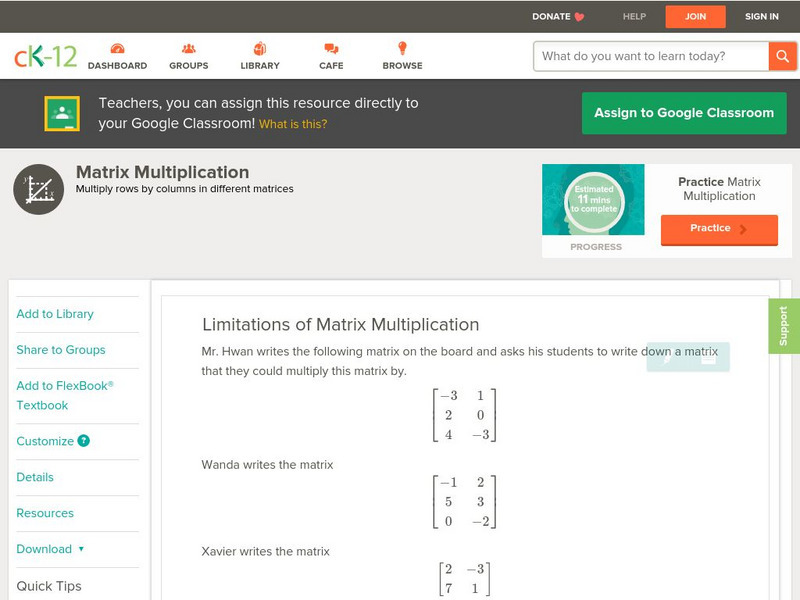This screenshot has width=800, height=600.
Task: Click the Share to Groups link
Action: coord(61,349)
